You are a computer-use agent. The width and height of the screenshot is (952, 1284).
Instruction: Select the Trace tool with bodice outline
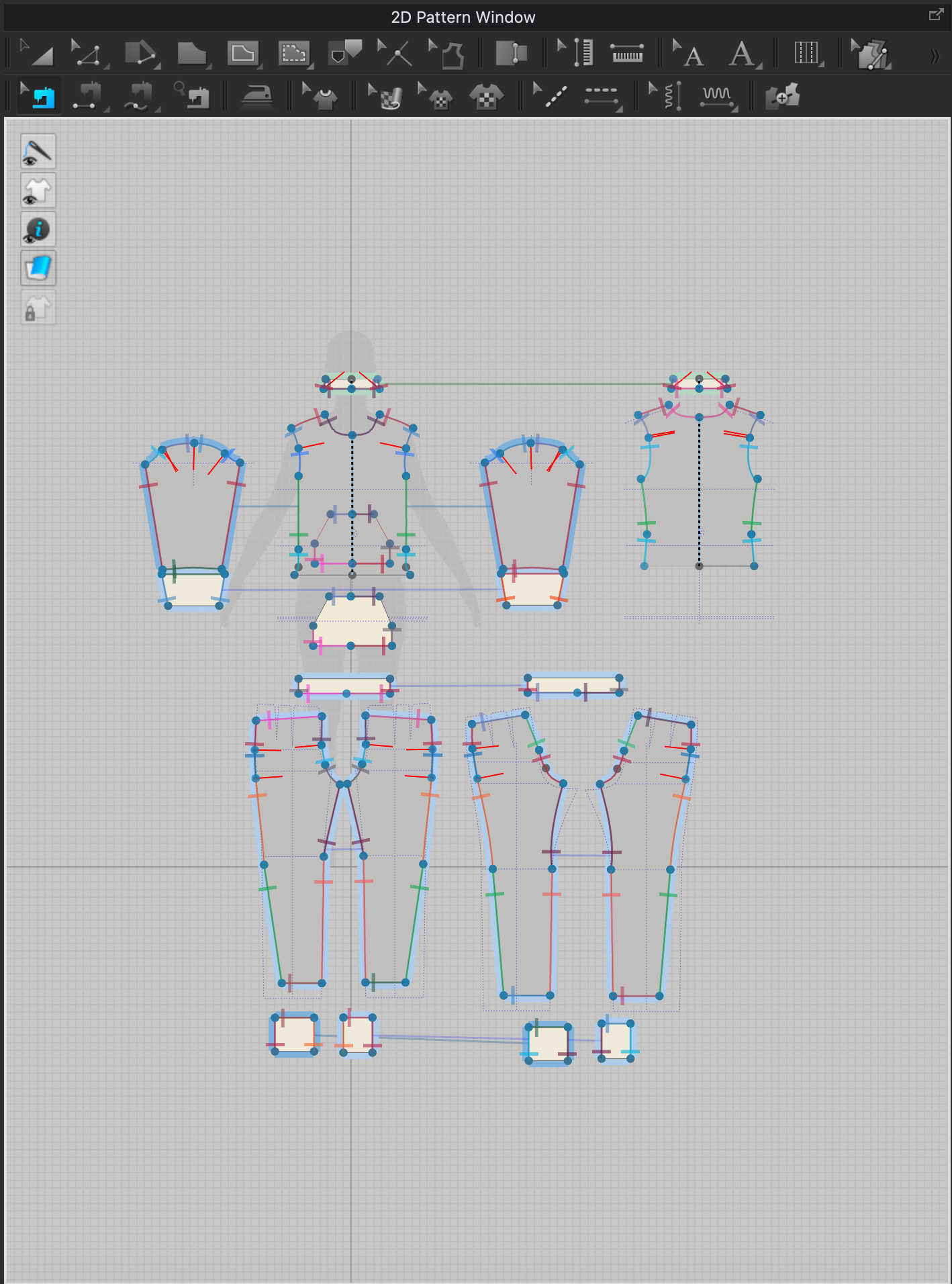coord(447,54)
